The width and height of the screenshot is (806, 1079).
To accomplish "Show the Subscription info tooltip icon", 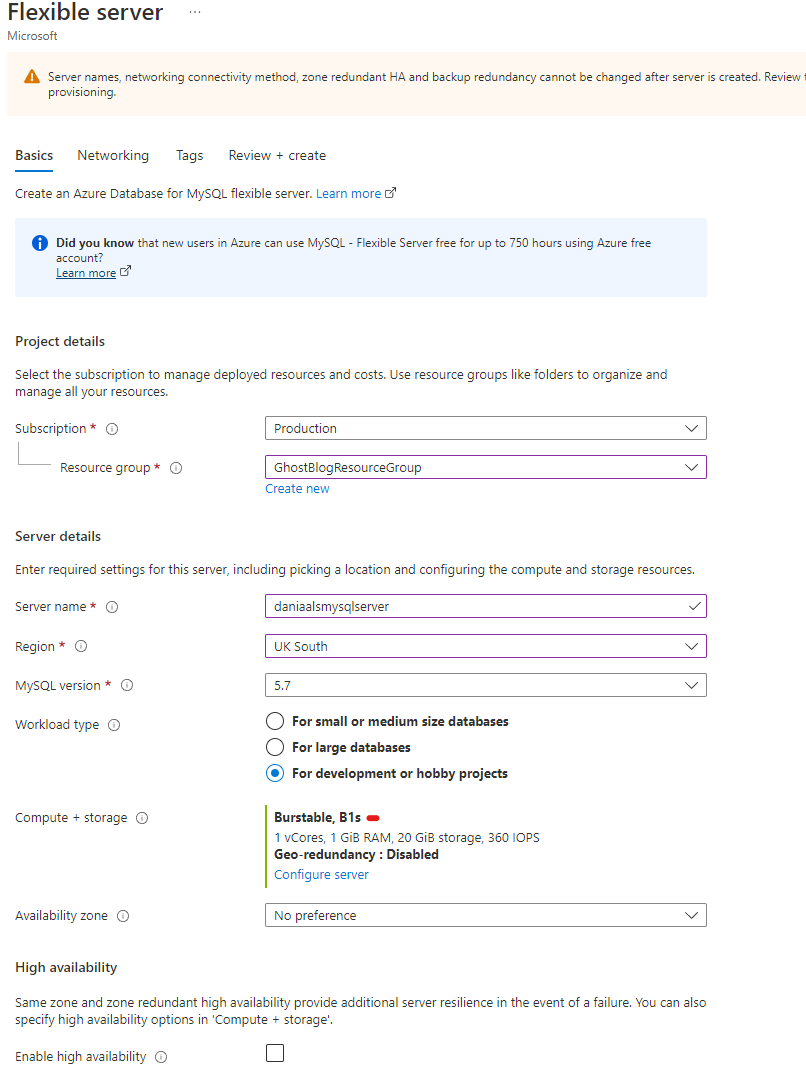I will 112,429.
